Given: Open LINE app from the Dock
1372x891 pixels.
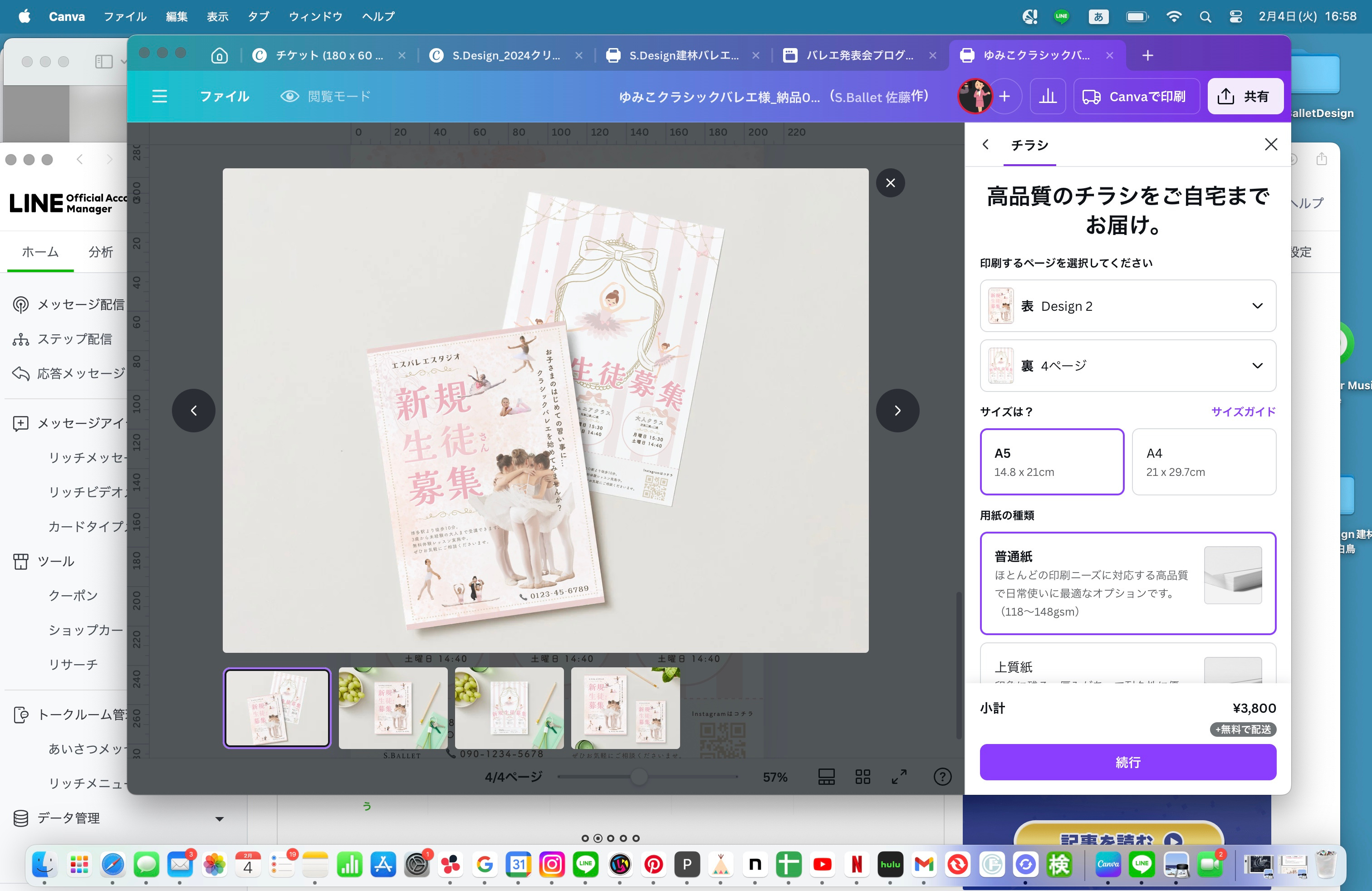Looking at the screenshot, I should pos(585,865).
